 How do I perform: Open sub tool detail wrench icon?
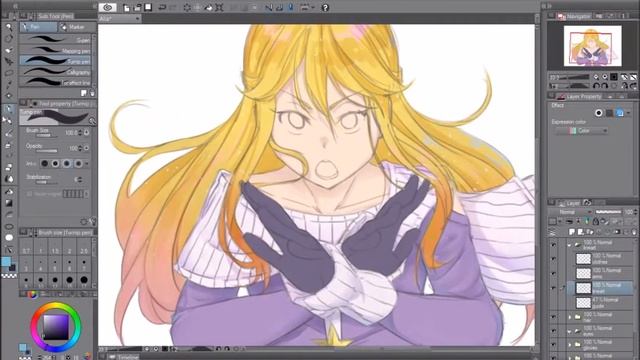click(x=92, y=222)
